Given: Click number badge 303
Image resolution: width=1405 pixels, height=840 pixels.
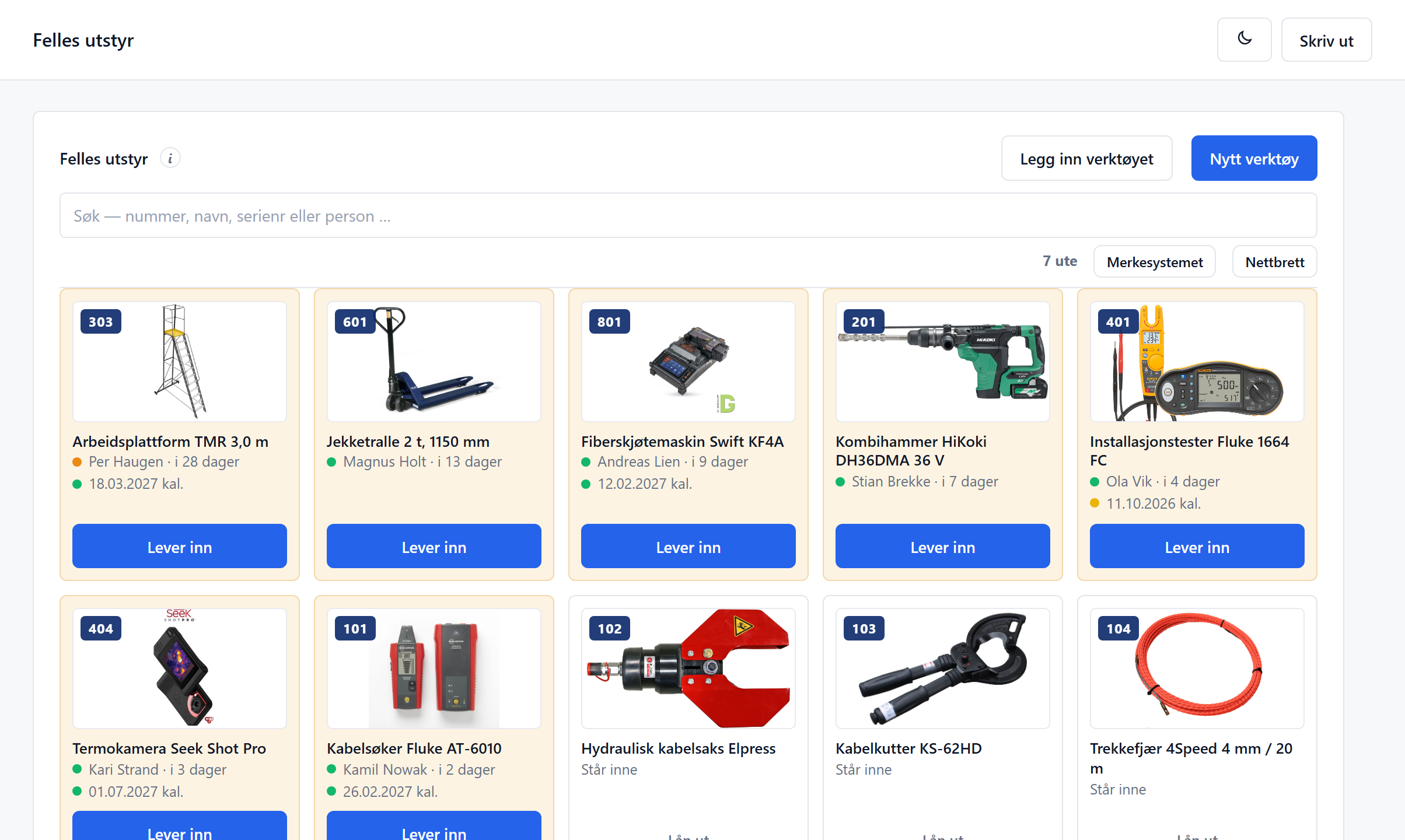Looking at the screenshot, I should [101, 321].
